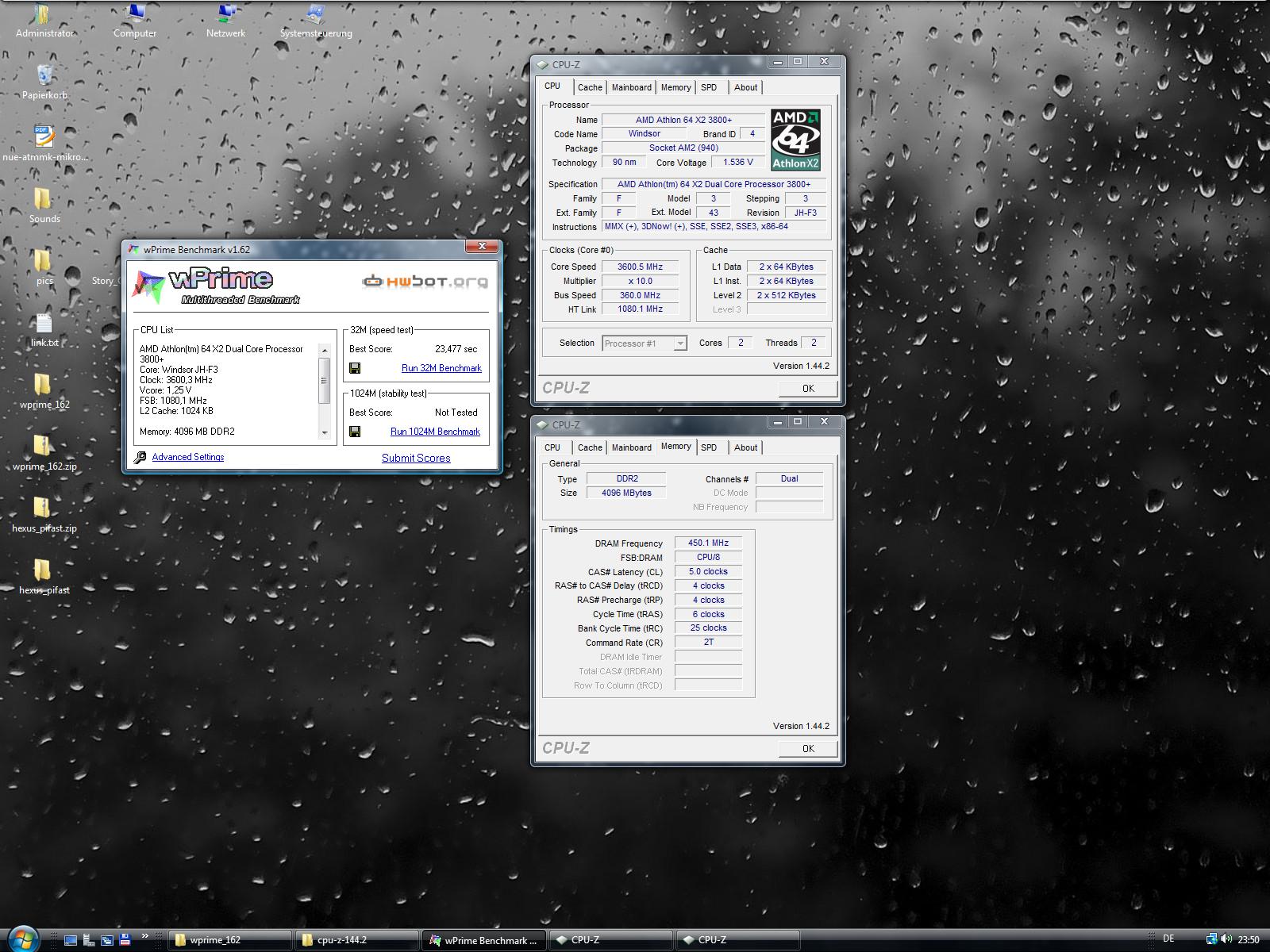Switch to Cache tab in lower CPU-Z
1270x952 pixels.
click(x=590, y=447)
